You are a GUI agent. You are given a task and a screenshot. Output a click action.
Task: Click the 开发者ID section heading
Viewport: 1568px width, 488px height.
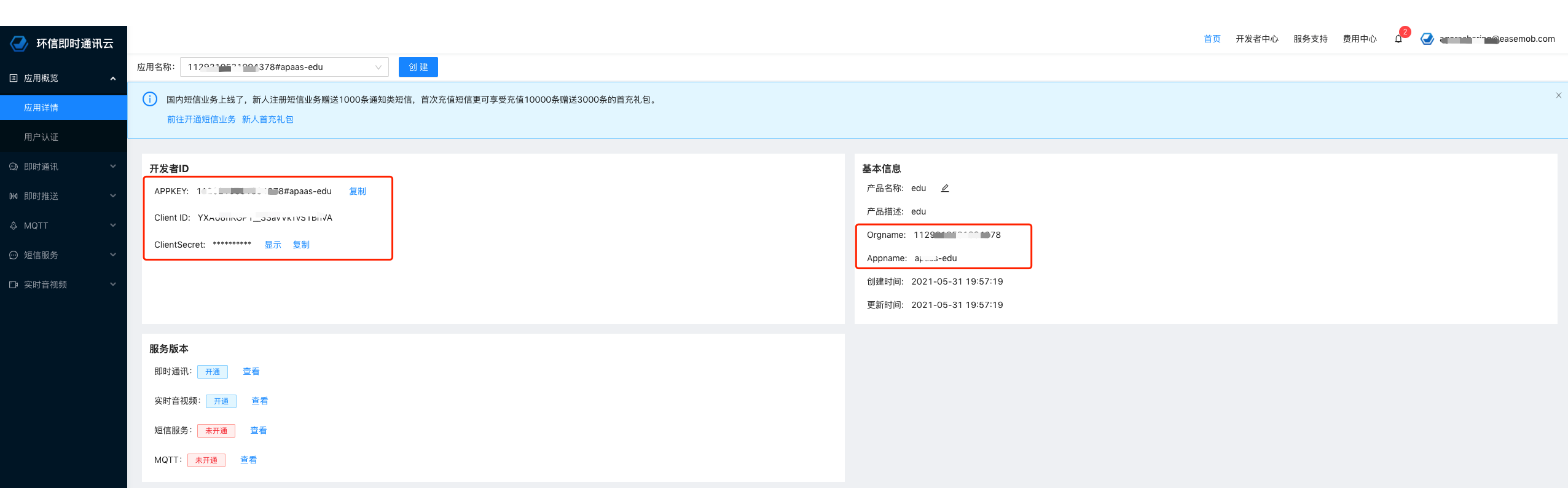click(x=169, y=168)
